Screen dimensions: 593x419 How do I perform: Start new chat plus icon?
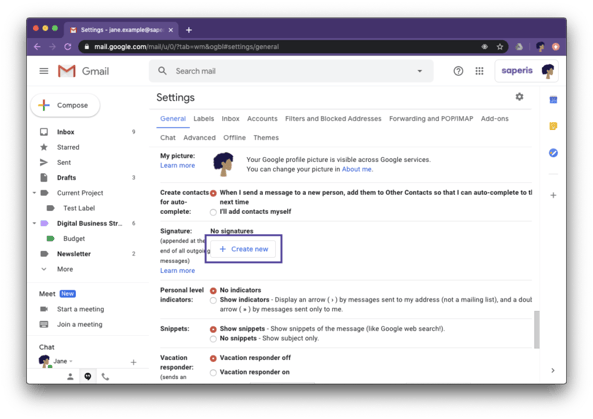click(x=134, y=362)
